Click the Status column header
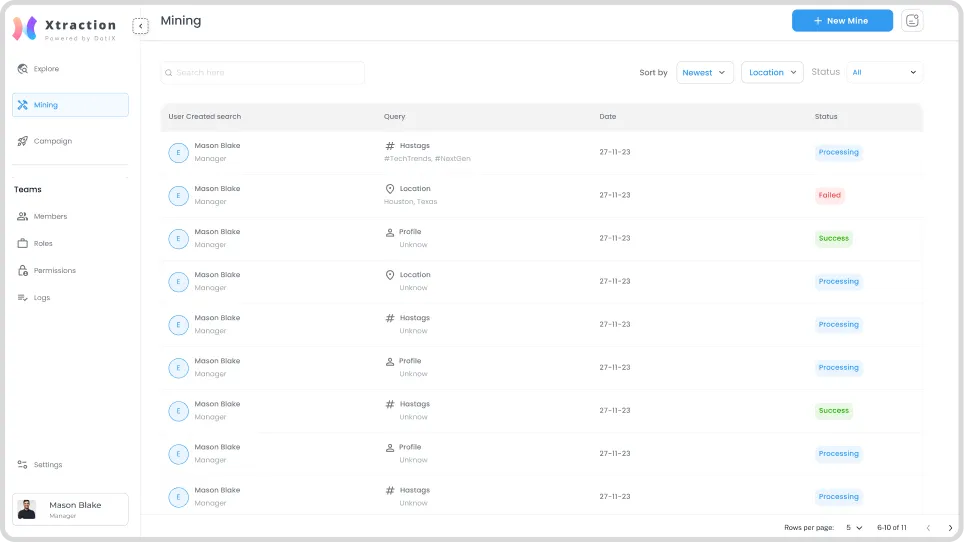Image resolution: width=964 pixels, height=542 pixels. 826,117
